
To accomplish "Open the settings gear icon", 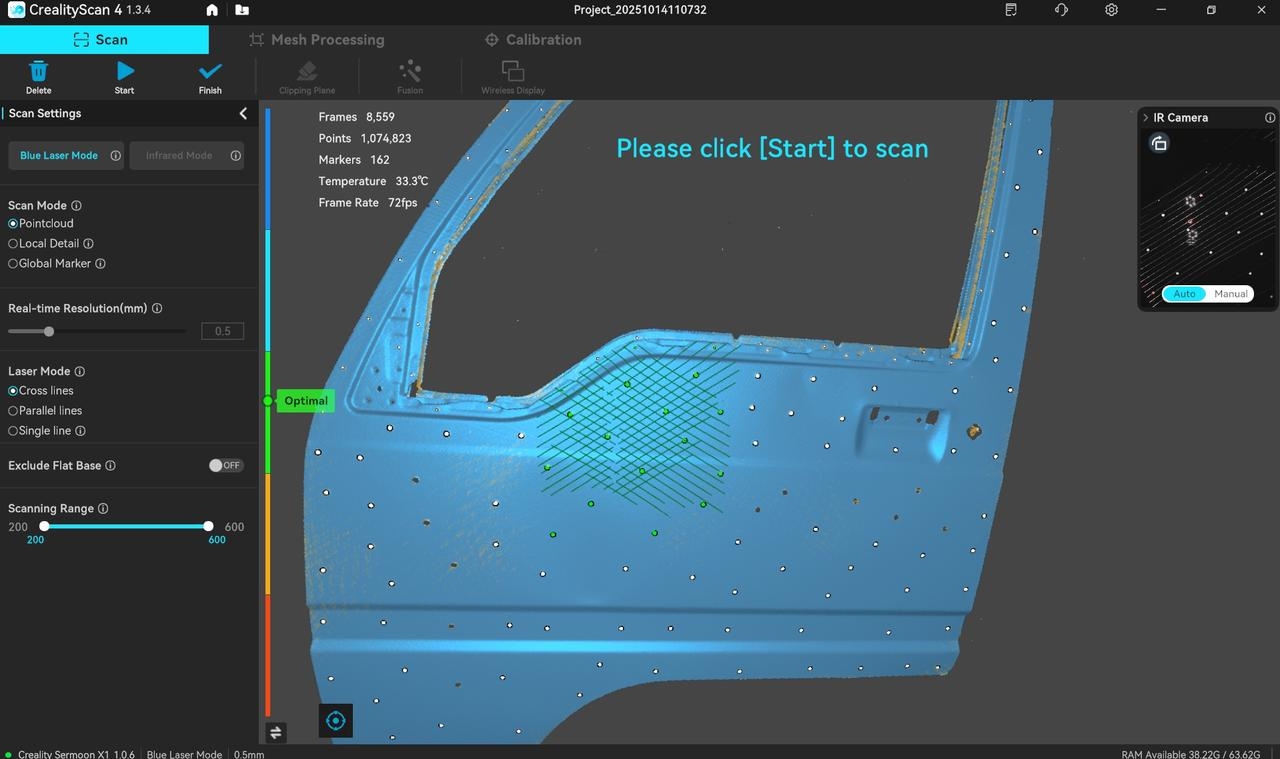I will pos(1111,10).
